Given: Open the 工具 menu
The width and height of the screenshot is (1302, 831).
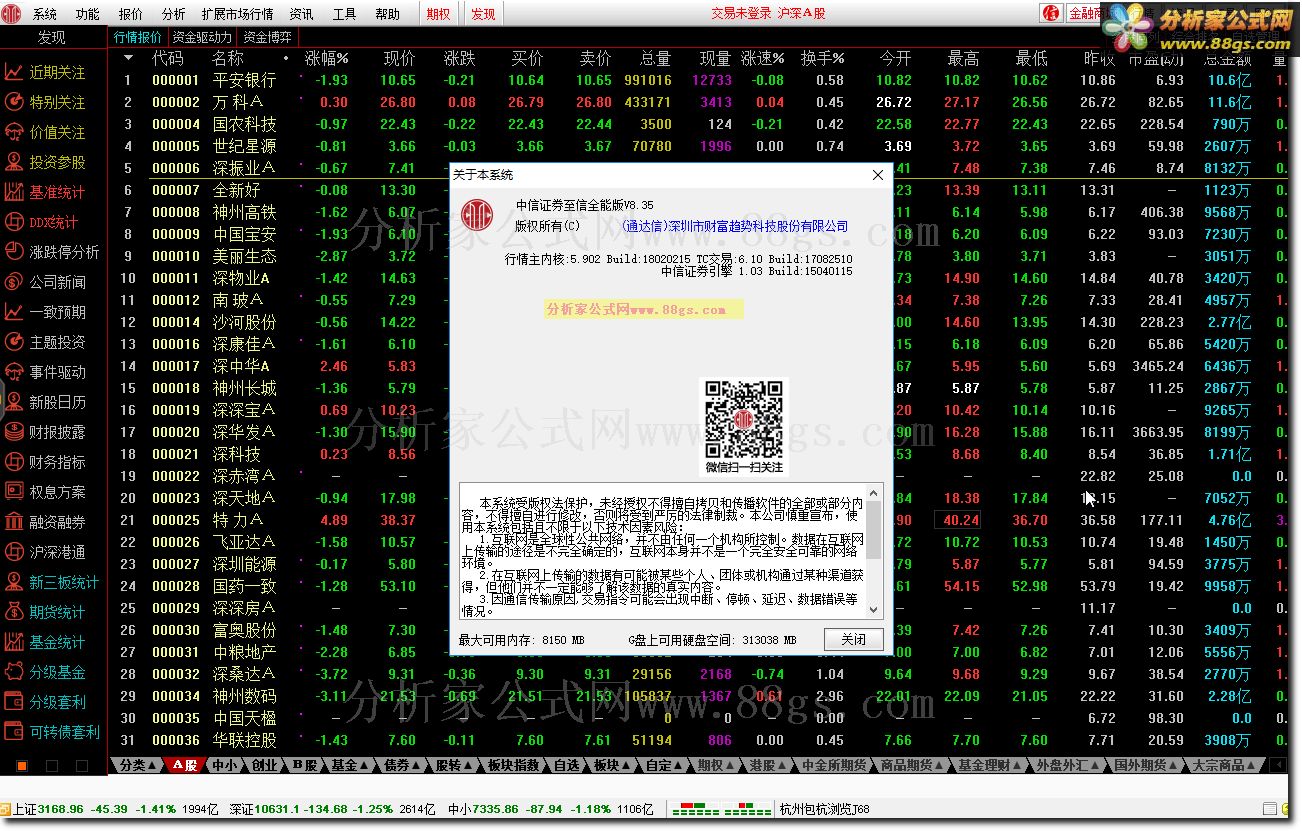Looking at the screenshot, I should coord(344,14).
